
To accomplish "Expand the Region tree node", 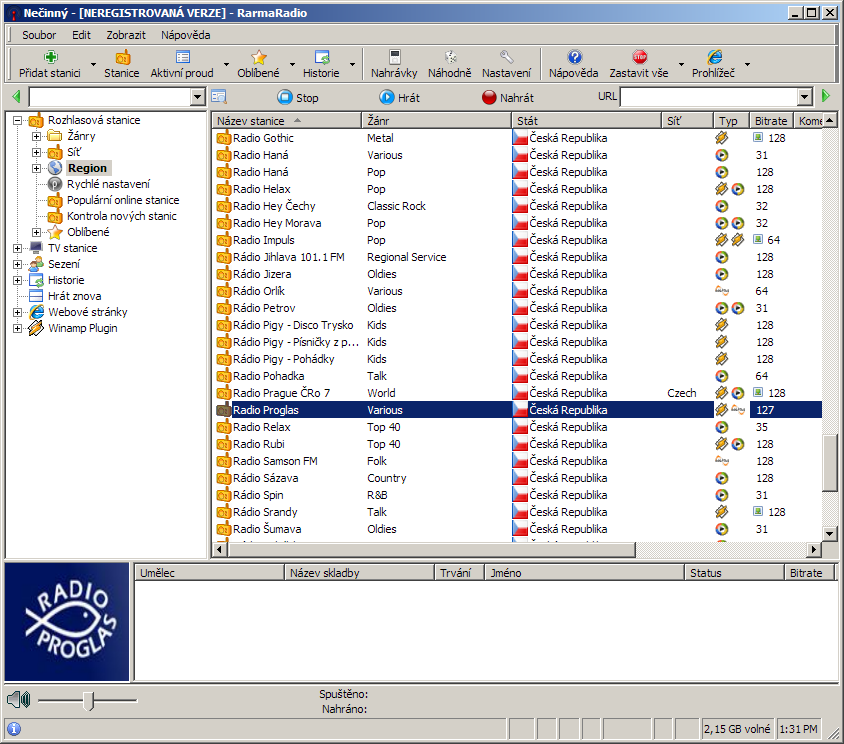I will [x=36, y=168].
